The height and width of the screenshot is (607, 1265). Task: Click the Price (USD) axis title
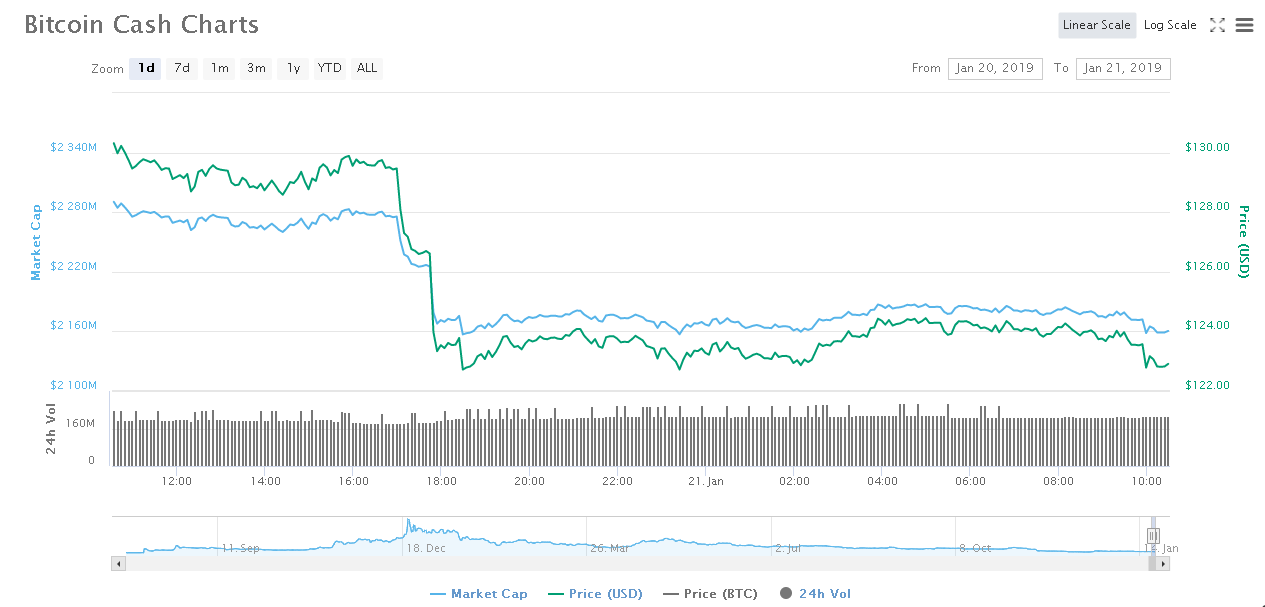coord(1244,241)
